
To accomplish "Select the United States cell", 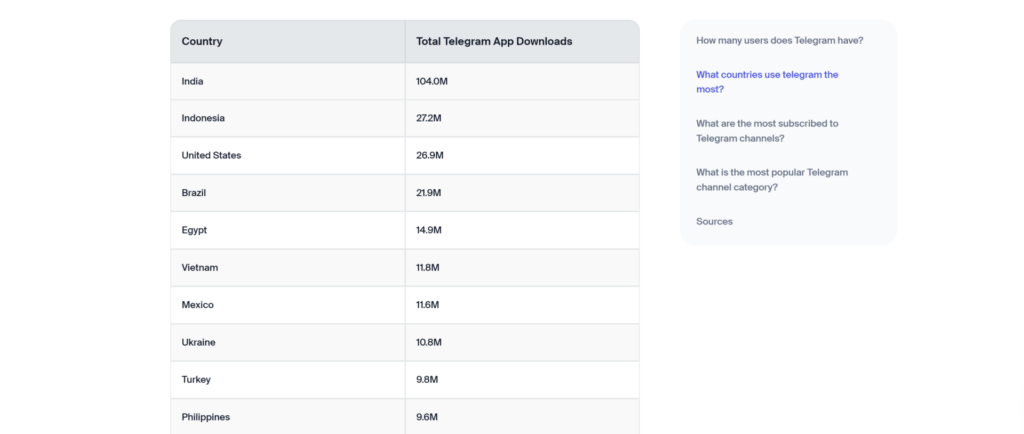I will tap(287, 155).
